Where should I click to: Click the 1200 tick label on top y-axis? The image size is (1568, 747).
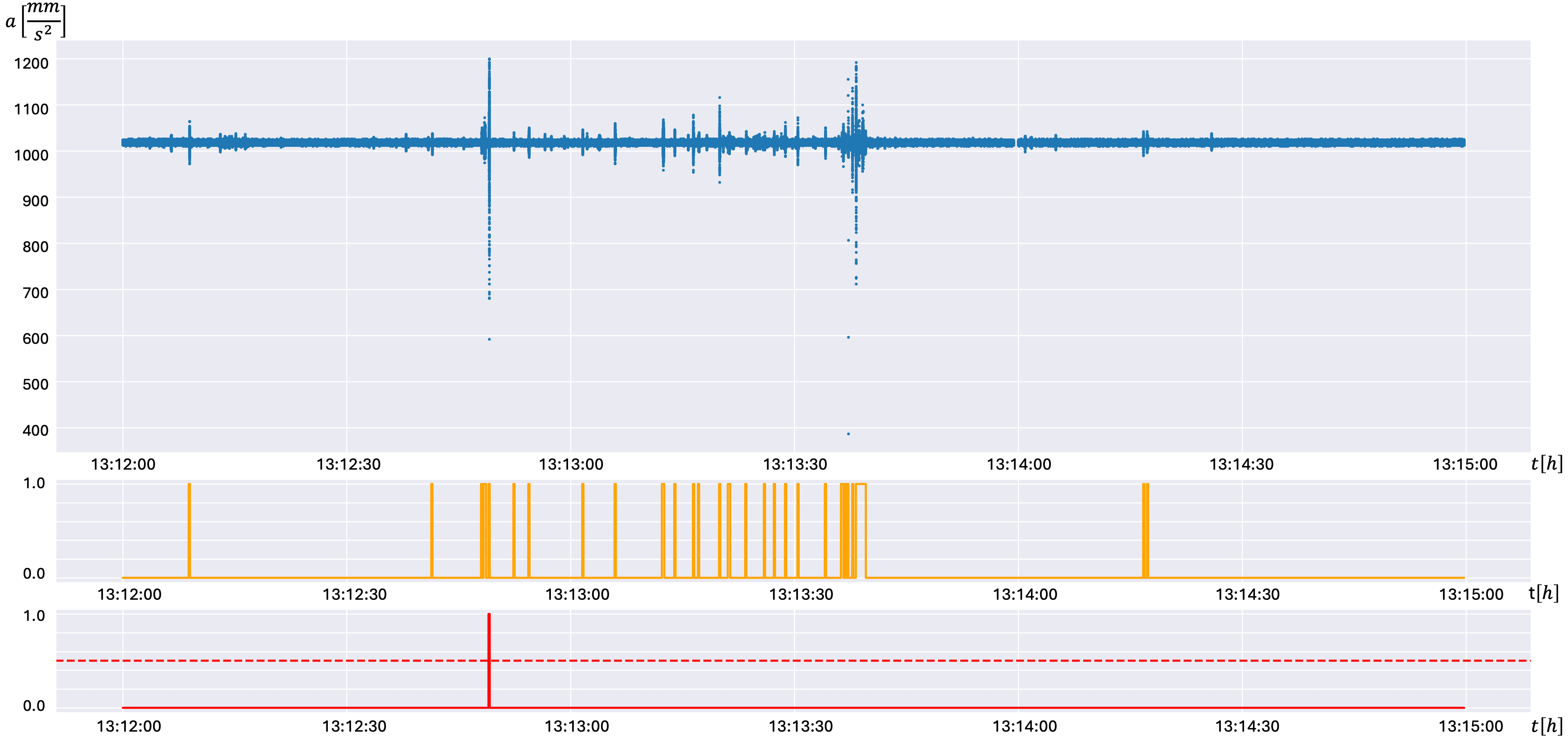pos(31,63)
